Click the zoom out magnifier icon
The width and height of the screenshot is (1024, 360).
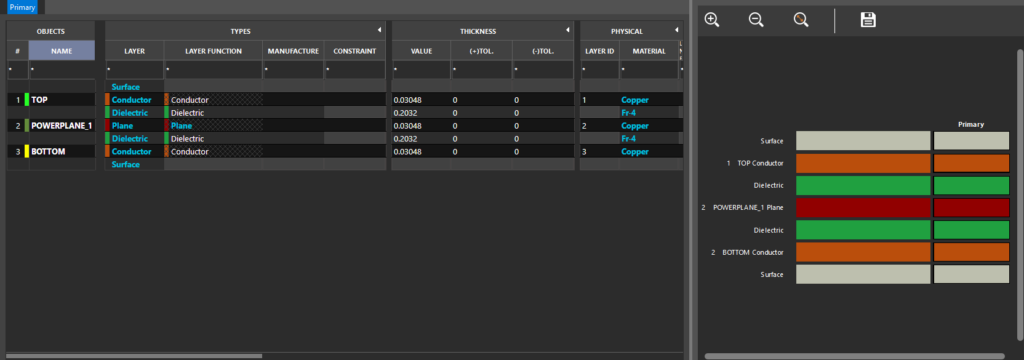[756, 20]
